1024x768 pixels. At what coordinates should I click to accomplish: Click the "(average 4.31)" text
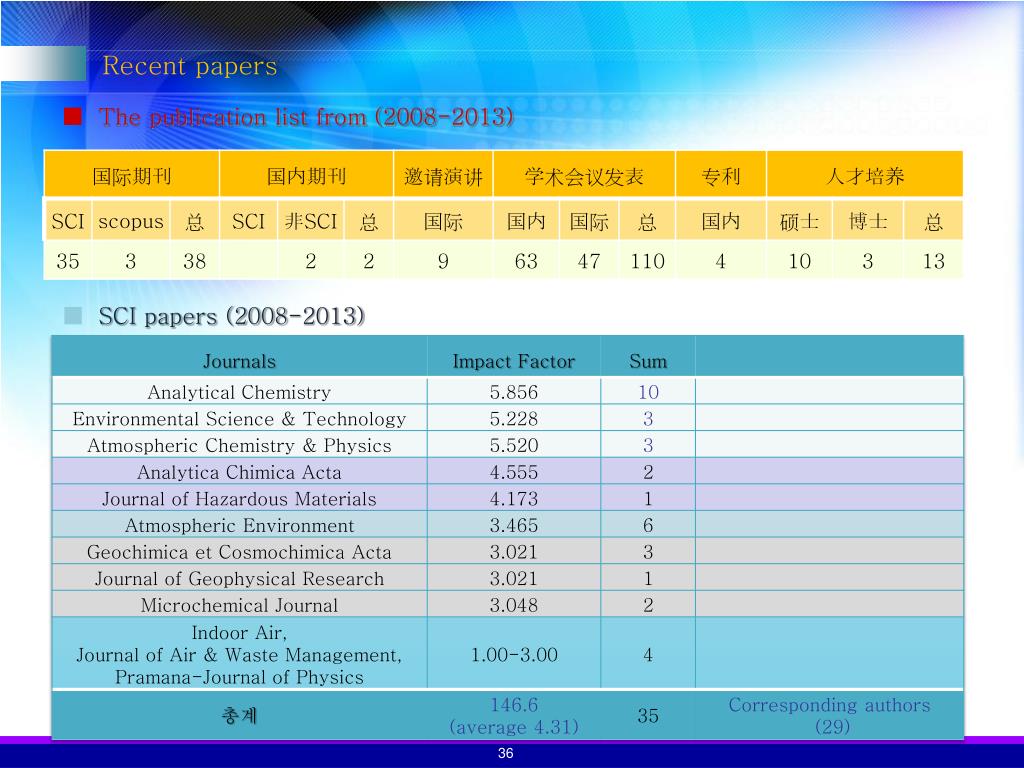tap(515, 727)
